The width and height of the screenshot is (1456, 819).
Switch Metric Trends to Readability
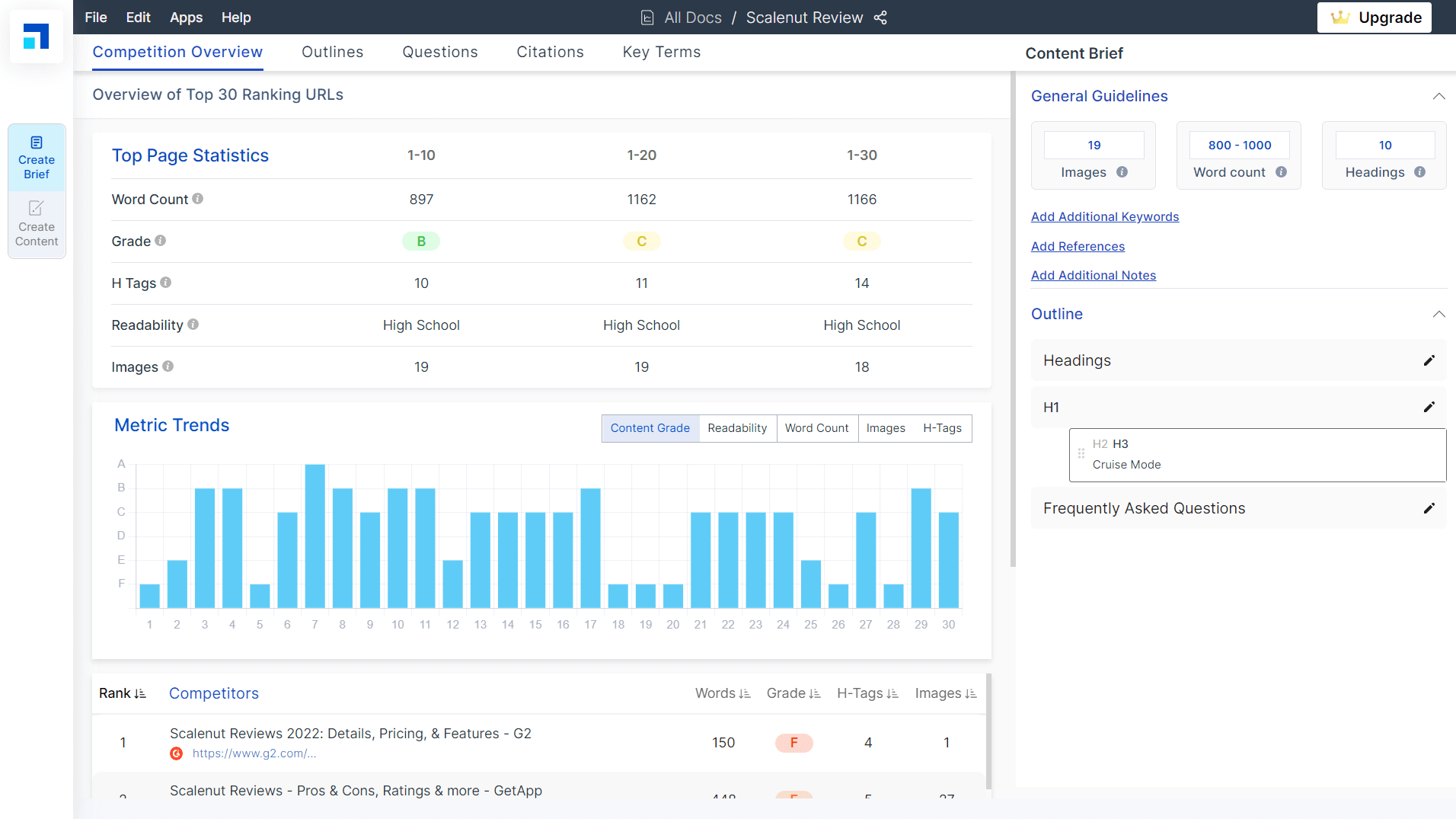tap(736, 428)
